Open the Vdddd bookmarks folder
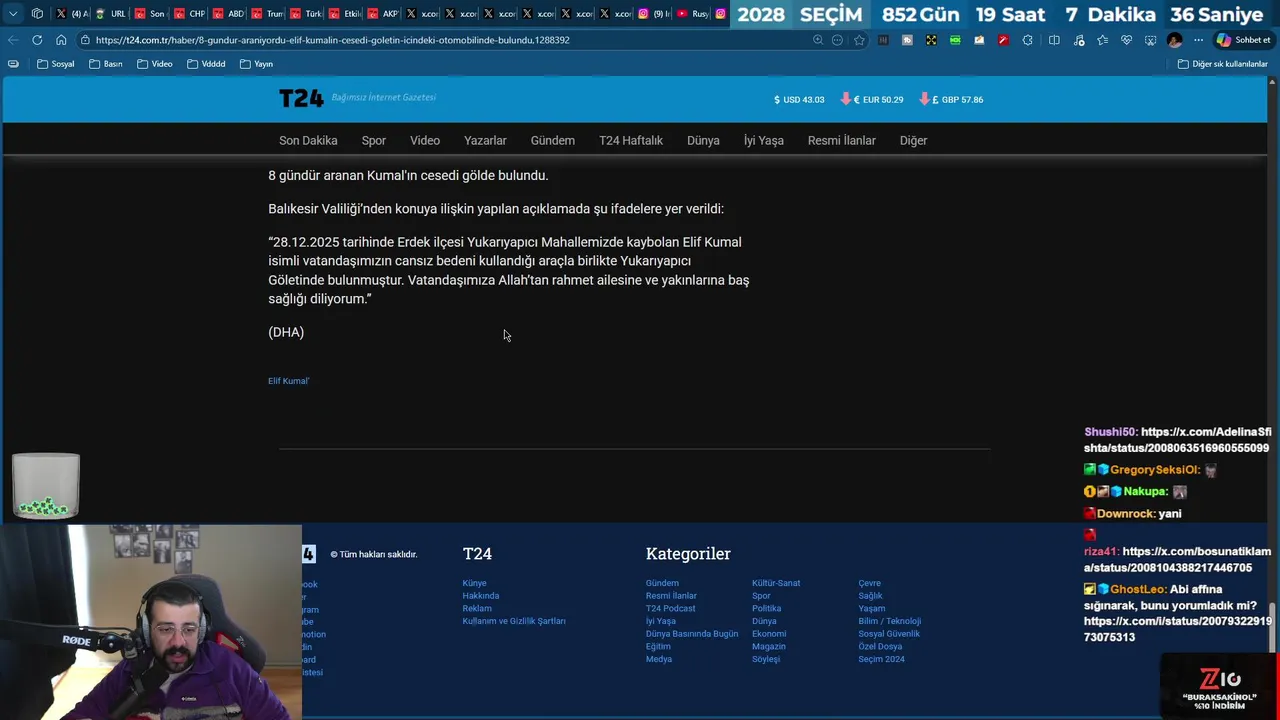This screenshot has height=720, width=1280. click(207, 64)
